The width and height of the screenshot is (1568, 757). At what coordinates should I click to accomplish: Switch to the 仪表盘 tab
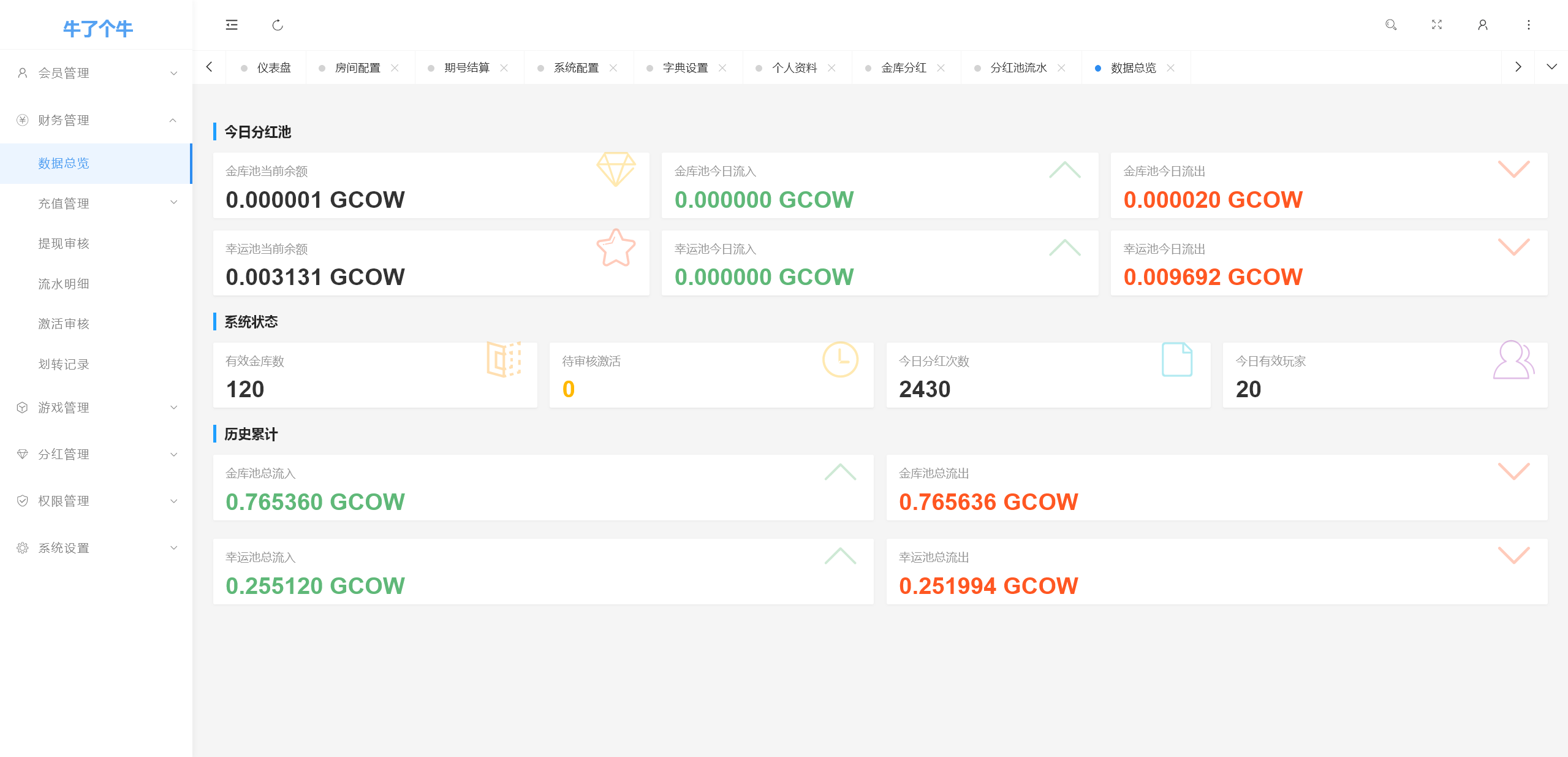coord(273,68)
